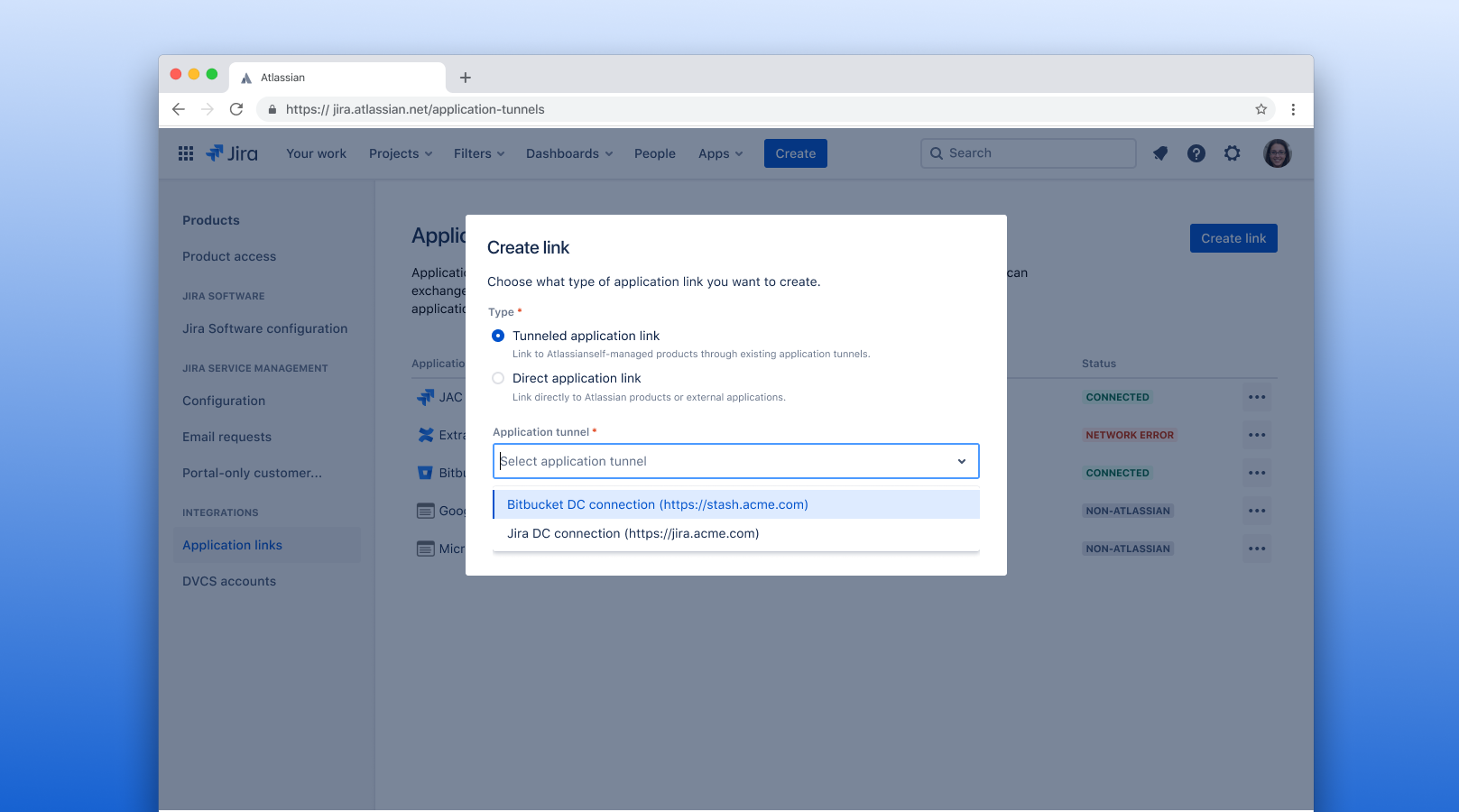Open more actions for last NON-ATLASSIAN row
The image size is (1459, 812).
(x=1257, y=549)
